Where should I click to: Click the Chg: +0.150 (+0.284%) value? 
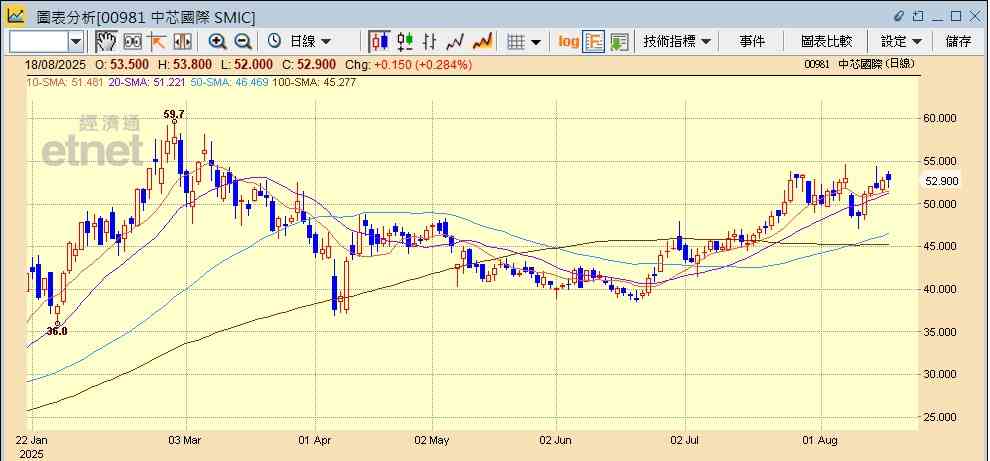tap(409, 64)
